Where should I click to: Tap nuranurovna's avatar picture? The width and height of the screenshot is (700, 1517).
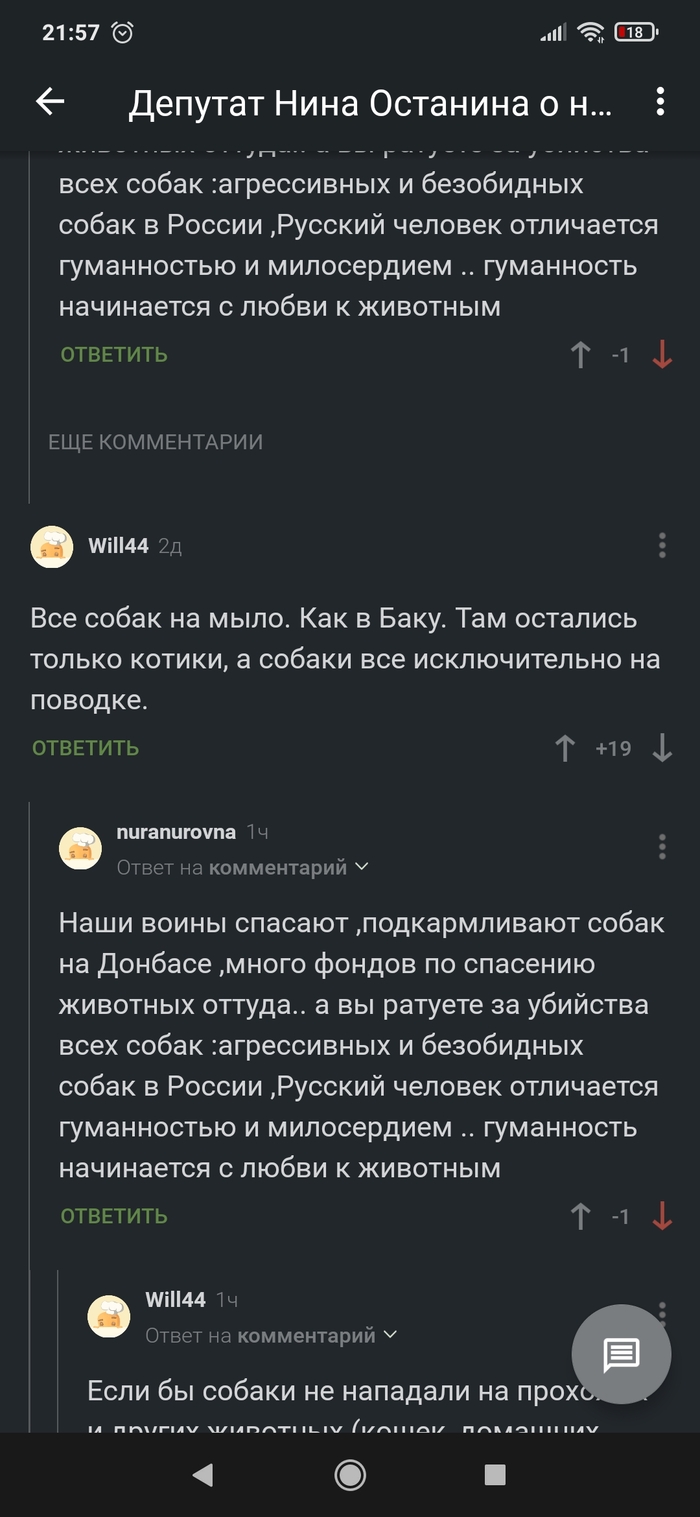[81, 847]
